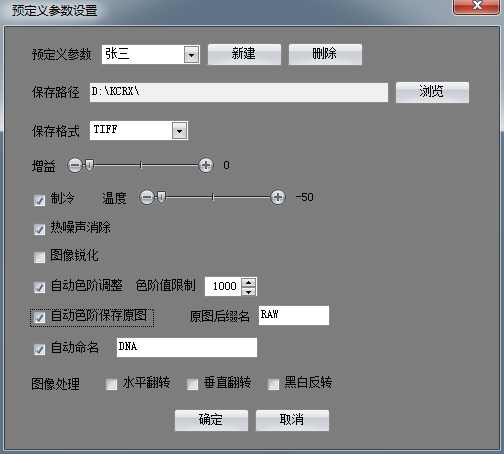Click the gain (增益) minus icon
This screenshot has width=504, height=454.
pyautogui.click(x=75, y=165)
